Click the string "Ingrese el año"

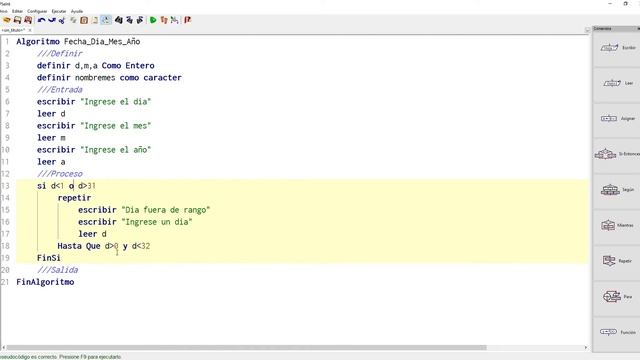coord(116,150)
